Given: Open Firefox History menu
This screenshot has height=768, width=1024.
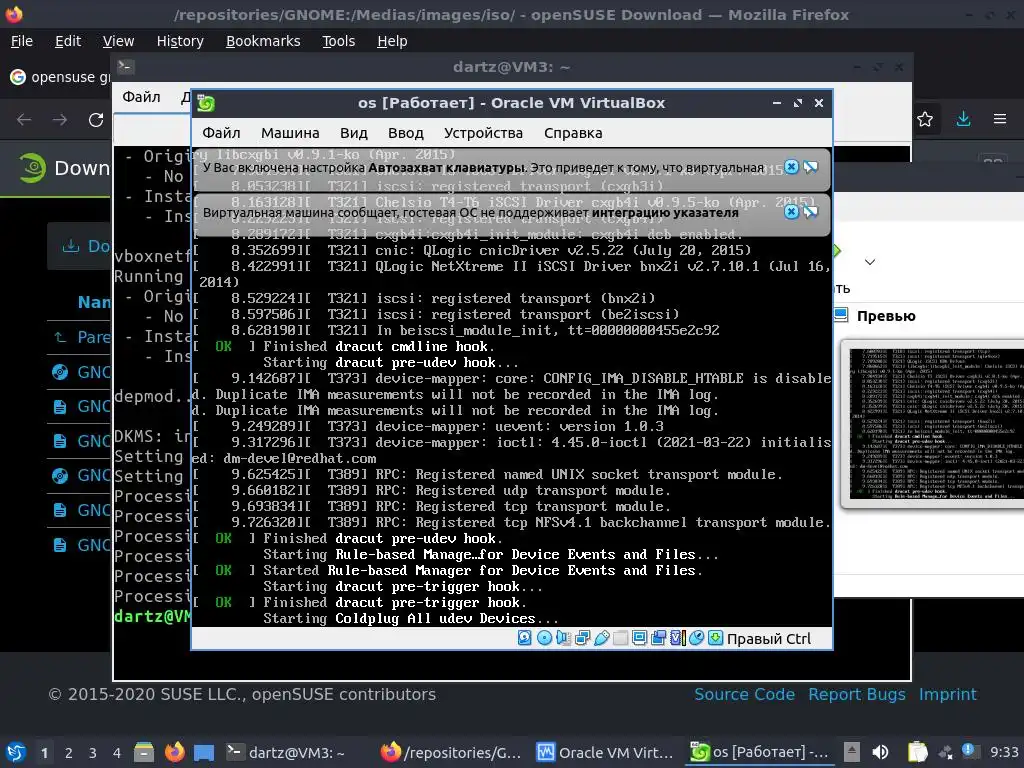Looking at the screenshot, I should tap(180, 41).
